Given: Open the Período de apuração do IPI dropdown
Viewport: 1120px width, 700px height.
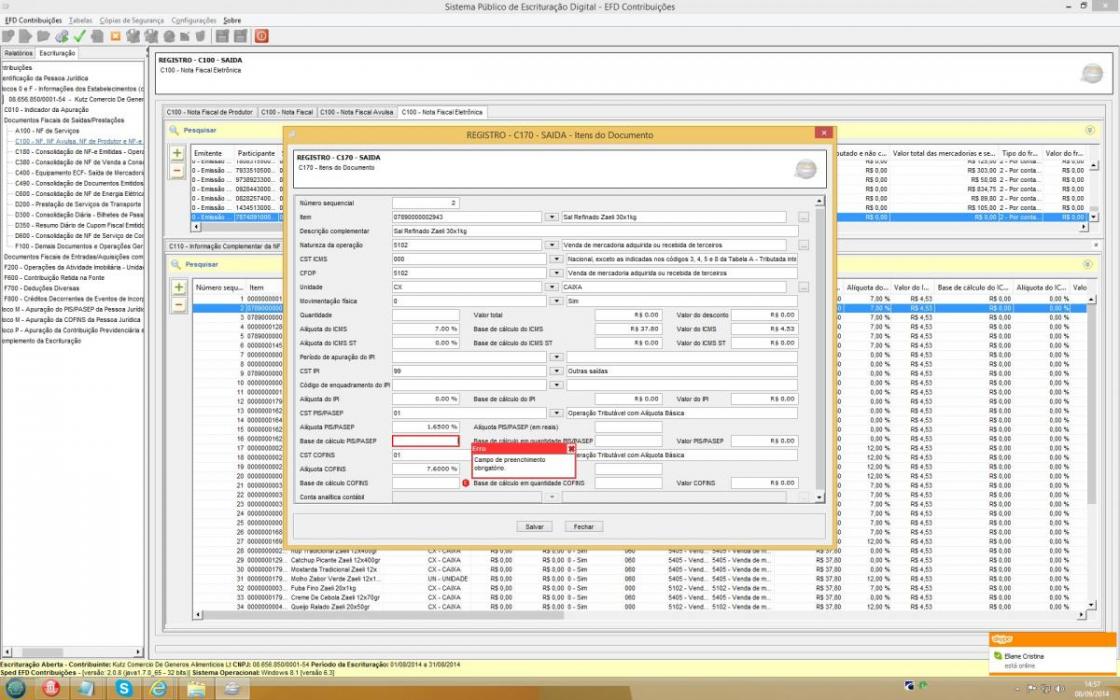Looking at the screenshot, I should coord(556,357).
